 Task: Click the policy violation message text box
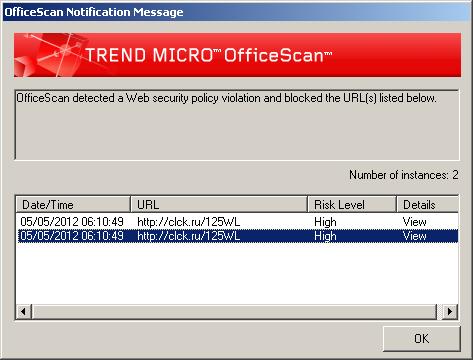[x=237, y=125]
